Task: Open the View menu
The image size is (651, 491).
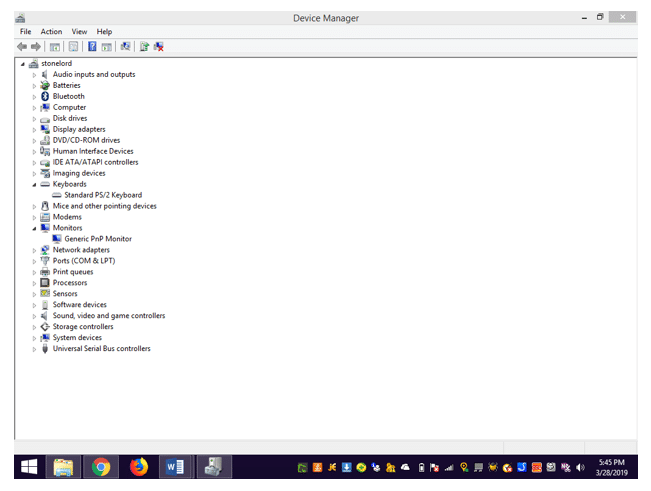Action: coord(79,32)
